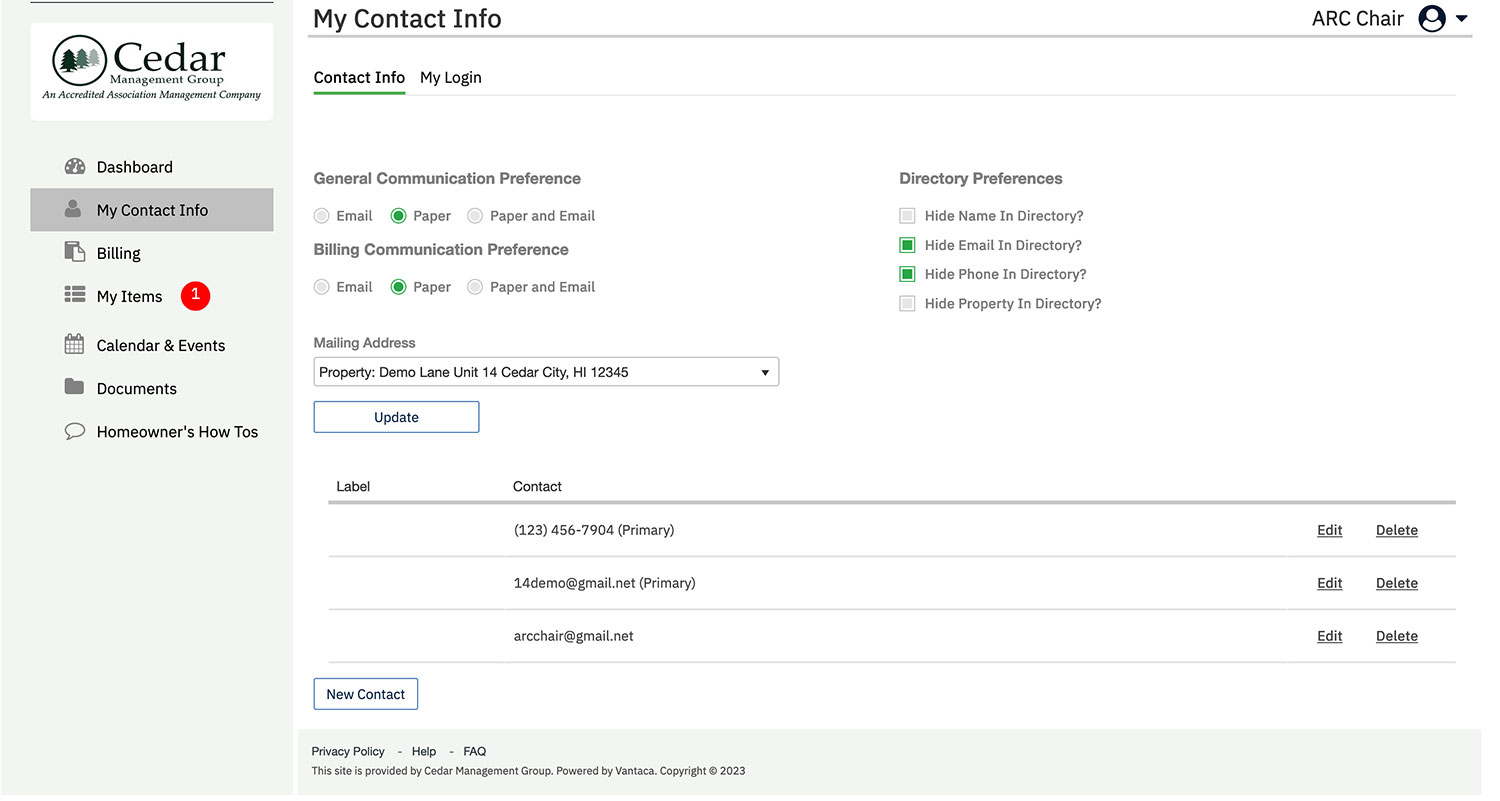
Task: Uncheck Hide Email In Directory checkbox
Action: click(907, 245)
